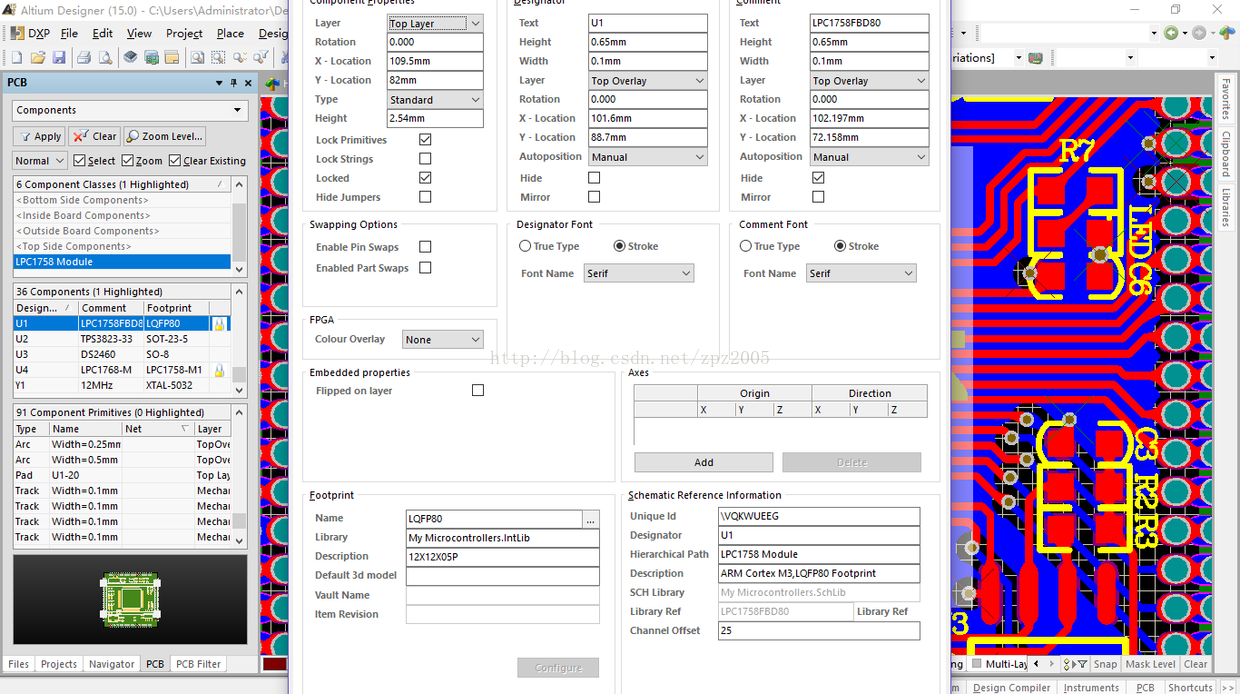Image resolution: width=1240 pixels, height=694 pixels.
Task: Select Comment Font Stroke radio
Action: (840, 246)
